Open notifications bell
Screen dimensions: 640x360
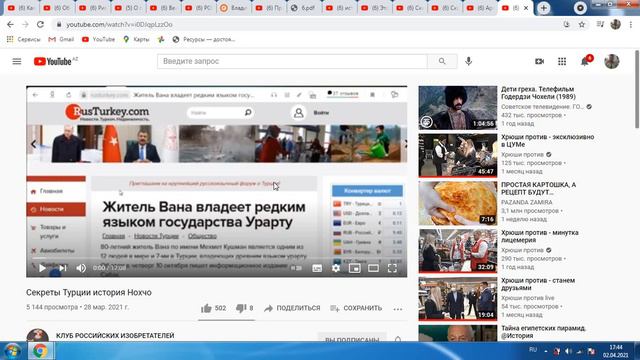pos(585,61)
